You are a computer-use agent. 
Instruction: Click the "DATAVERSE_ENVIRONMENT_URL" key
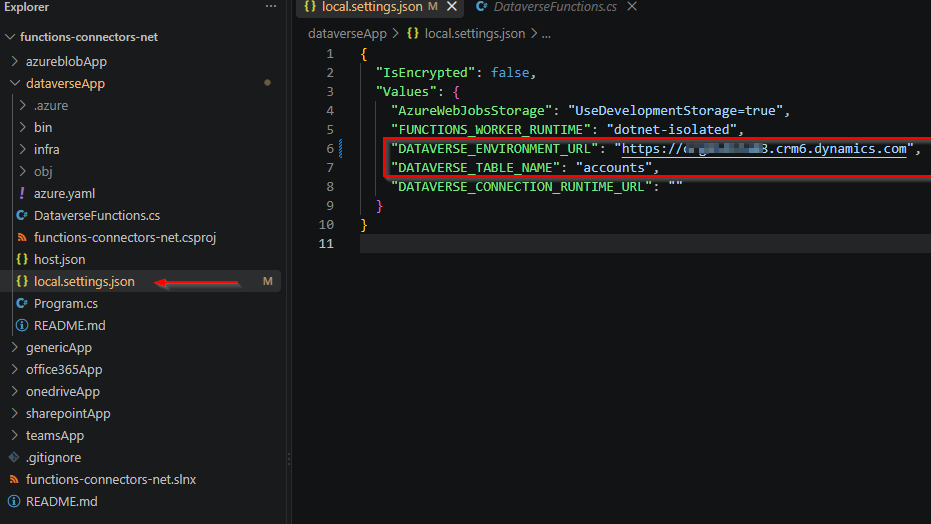tap(495, 148)
